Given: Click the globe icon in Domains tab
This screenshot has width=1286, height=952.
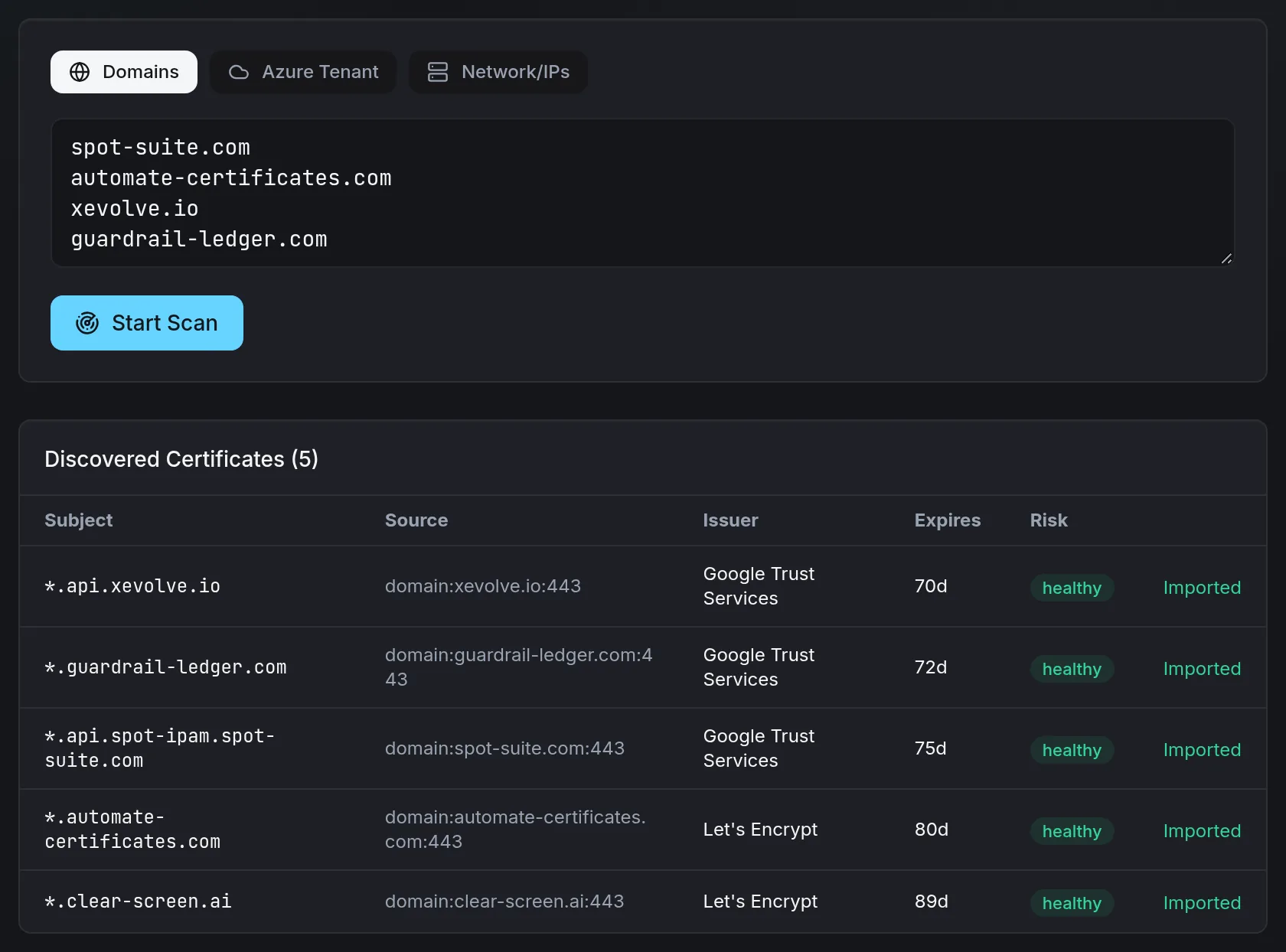Looking at the screenshot, I should click(x=80, y=72).
